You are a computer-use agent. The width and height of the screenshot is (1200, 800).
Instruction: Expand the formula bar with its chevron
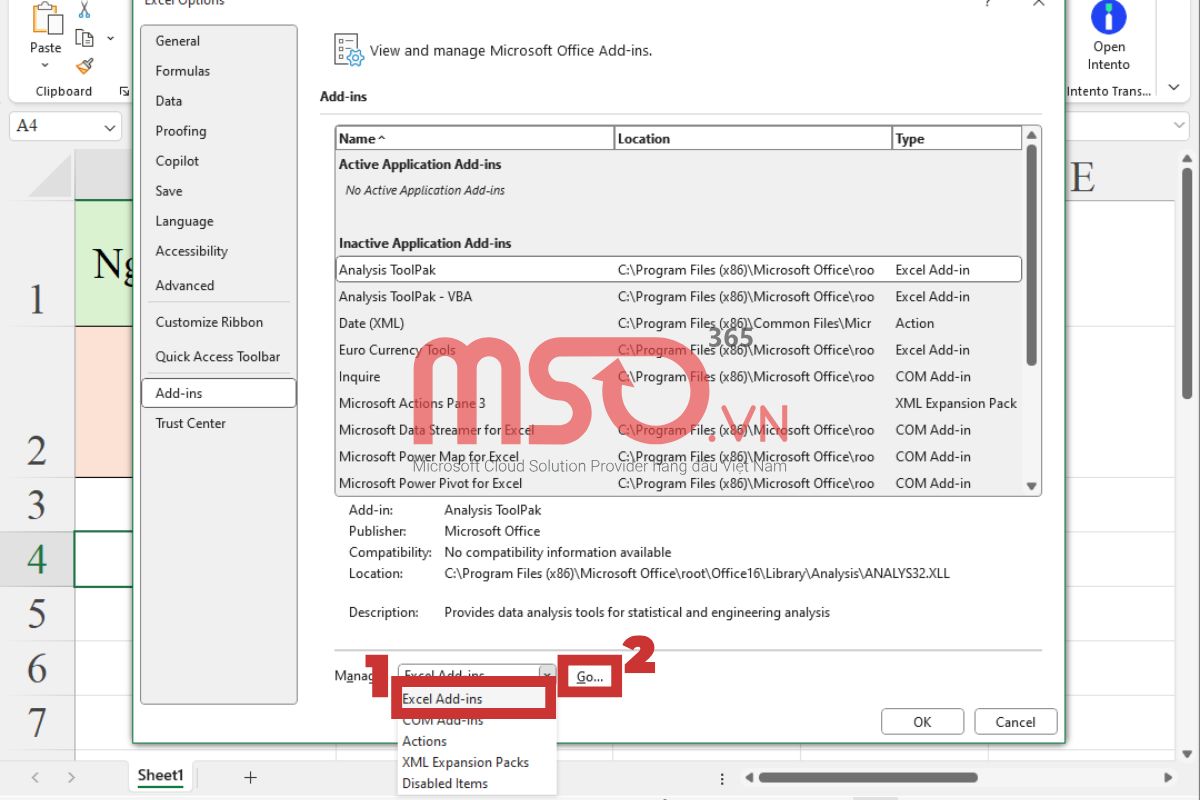[1181, 126]
